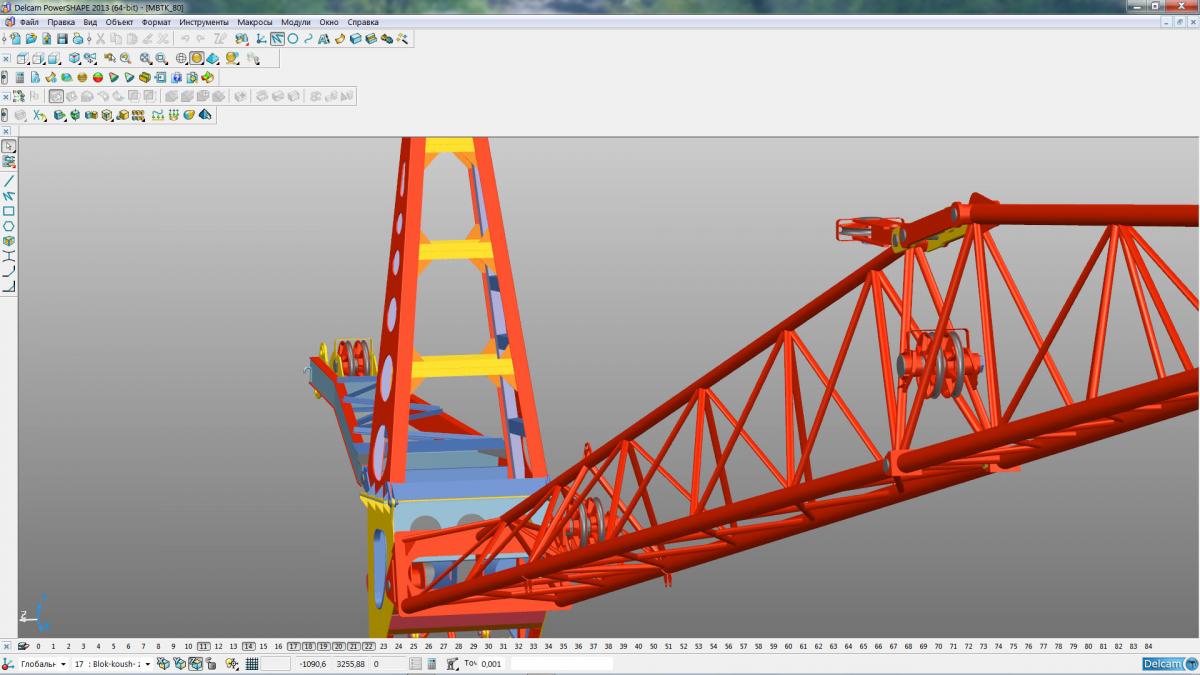The height and width of the screenshot is (675, 1200).
Task: Open the Surface creation tool
Action: [x=339, y=39]
